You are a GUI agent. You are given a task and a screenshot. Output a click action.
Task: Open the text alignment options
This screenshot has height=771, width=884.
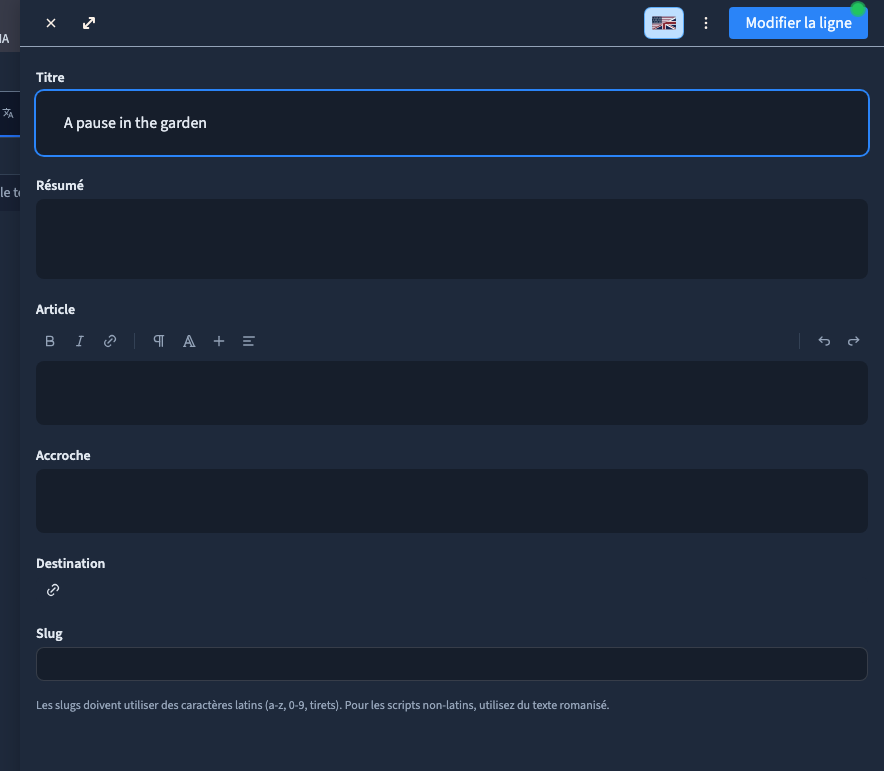tap(249, 341)
